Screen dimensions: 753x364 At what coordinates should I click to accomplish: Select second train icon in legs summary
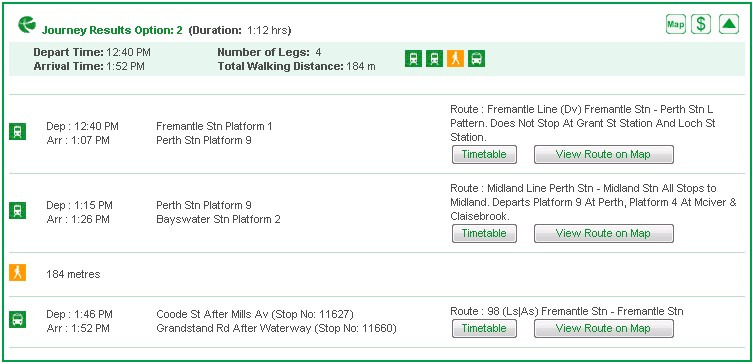(434, 59)
